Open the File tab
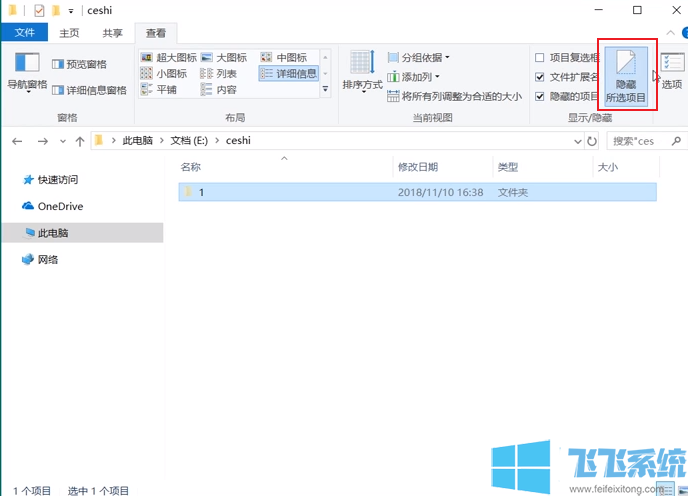 point(25,33)
